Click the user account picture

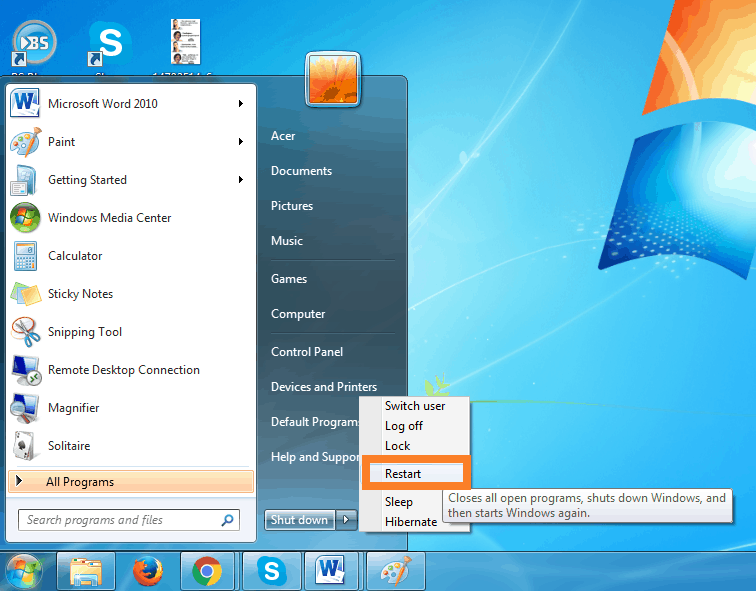coord(333,80)
